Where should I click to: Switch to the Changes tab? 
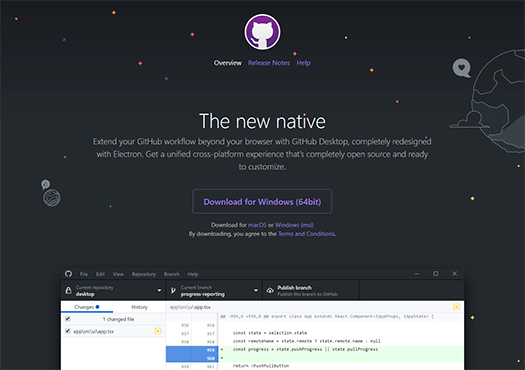[x=87, y=307]
